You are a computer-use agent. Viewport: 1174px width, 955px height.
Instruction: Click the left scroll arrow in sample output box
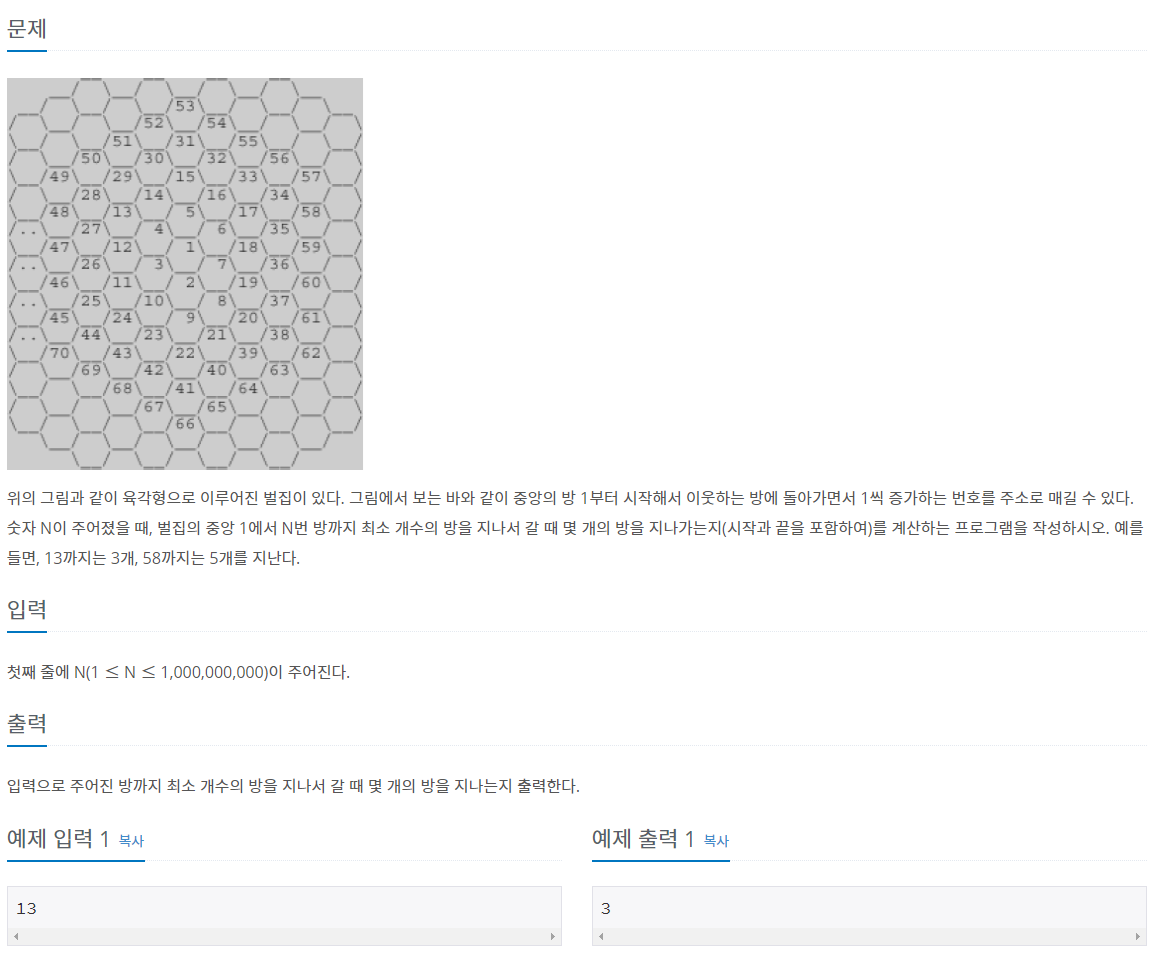(x=600, y=936)
